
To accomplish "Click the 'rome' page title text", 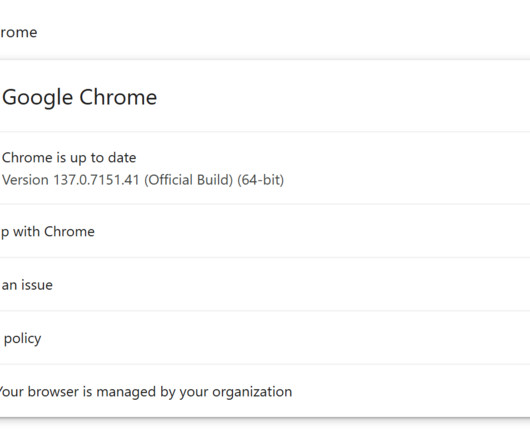I will (19, 33).
